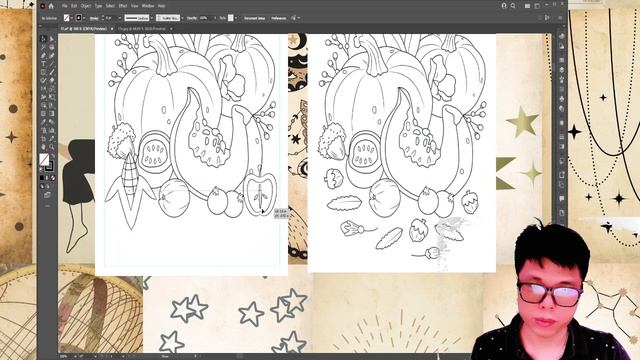Image resolution: width=640 pixels, height=360 pixels.
Task: Close the first document tab
Action: coord(112,29)
